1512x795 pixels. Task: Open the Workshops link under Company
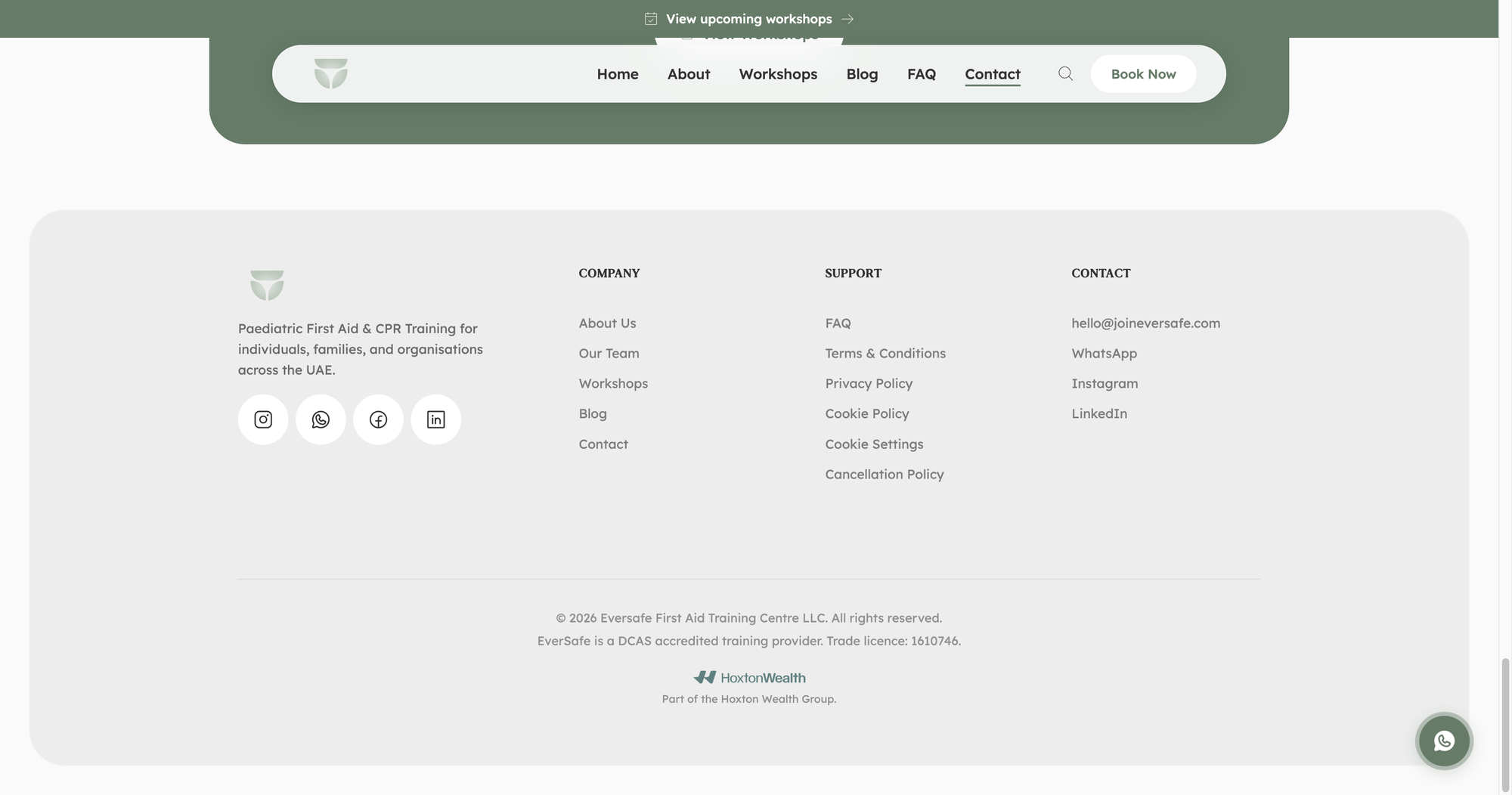click(x=613, y=384)
